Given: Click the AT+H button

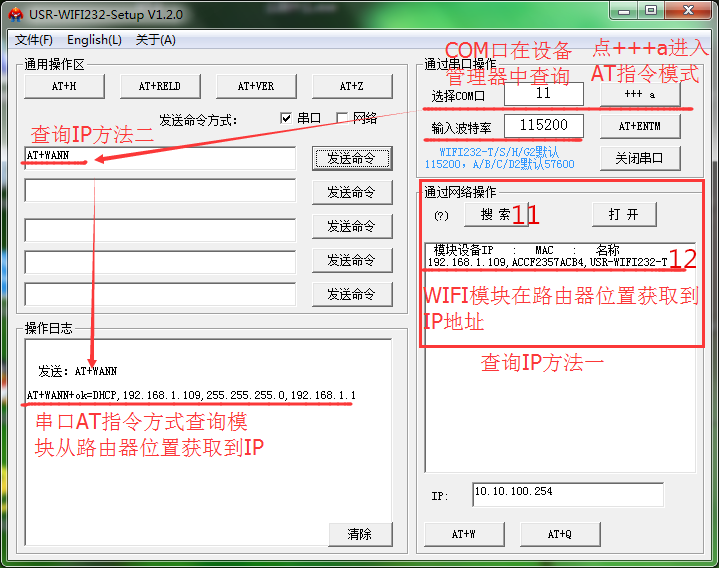Looking at the screenshot, I should pyautogui.click(x=64, y=86).
